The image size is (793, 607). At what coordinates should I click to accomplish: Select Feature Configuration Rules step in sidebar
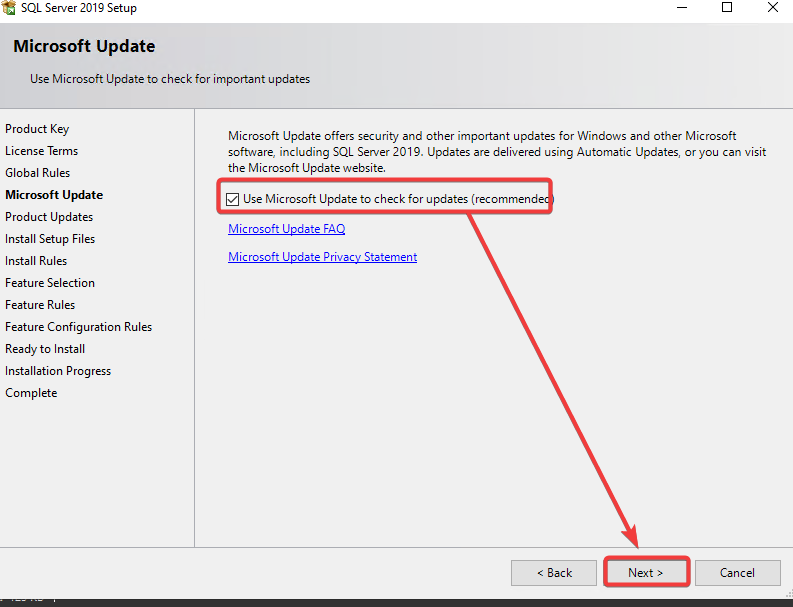coord(78,327)
